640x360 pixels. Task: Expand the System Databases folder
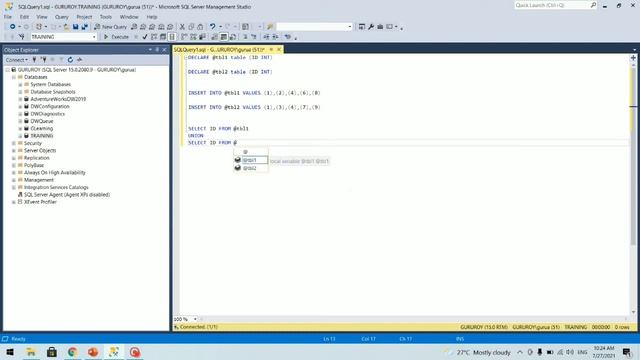click(20, 84)
